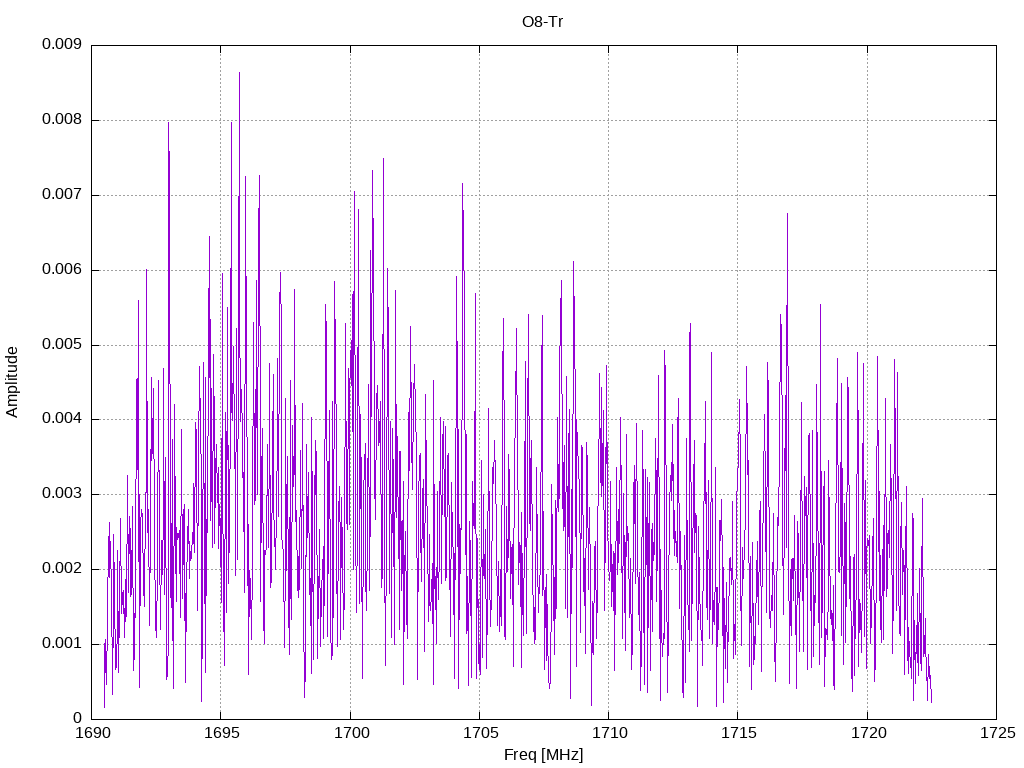
Task: Click the Amplitude y-axis label
Action: pos(12,382)
